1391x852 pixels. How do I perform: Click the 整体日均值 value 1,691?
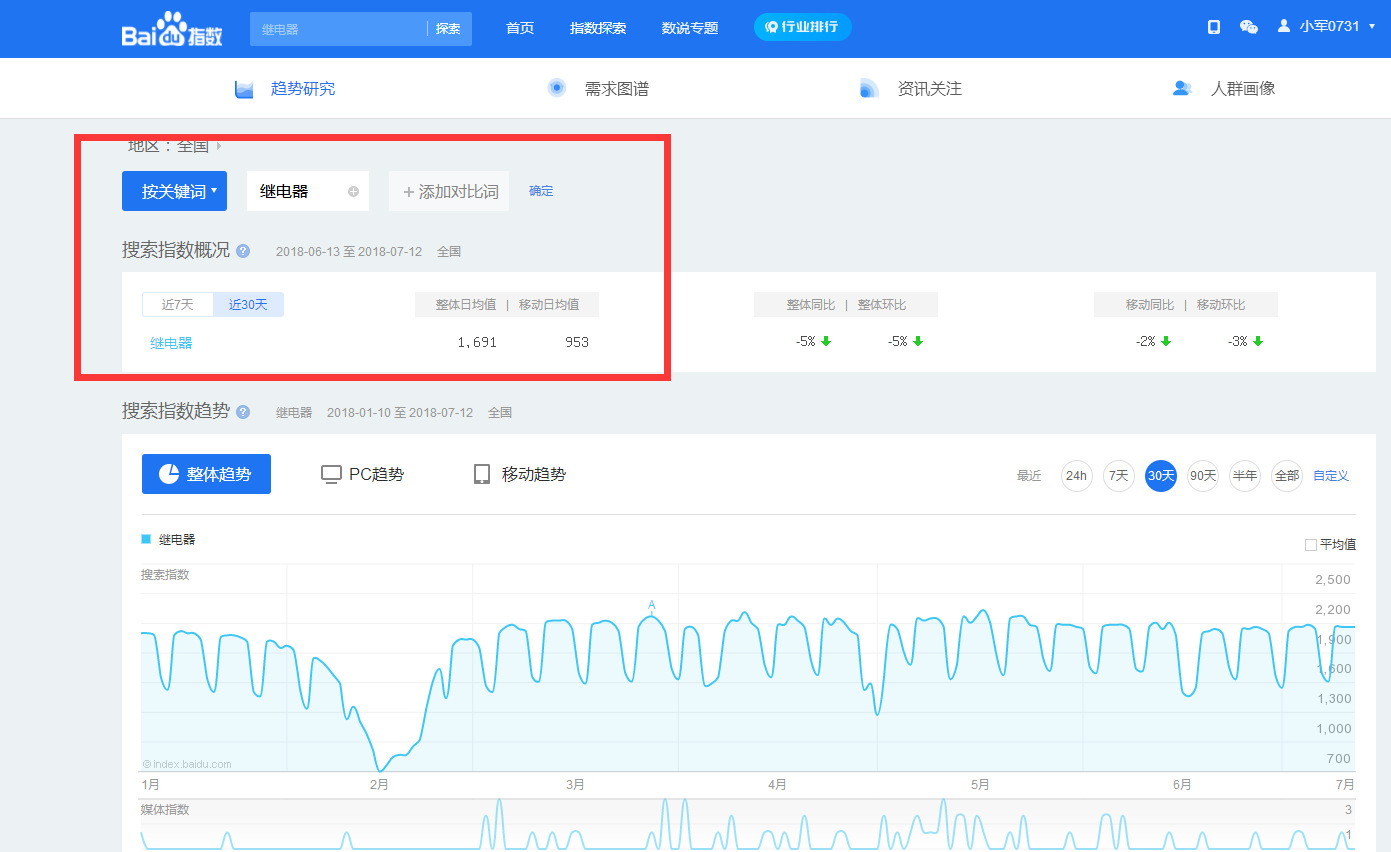477,342
